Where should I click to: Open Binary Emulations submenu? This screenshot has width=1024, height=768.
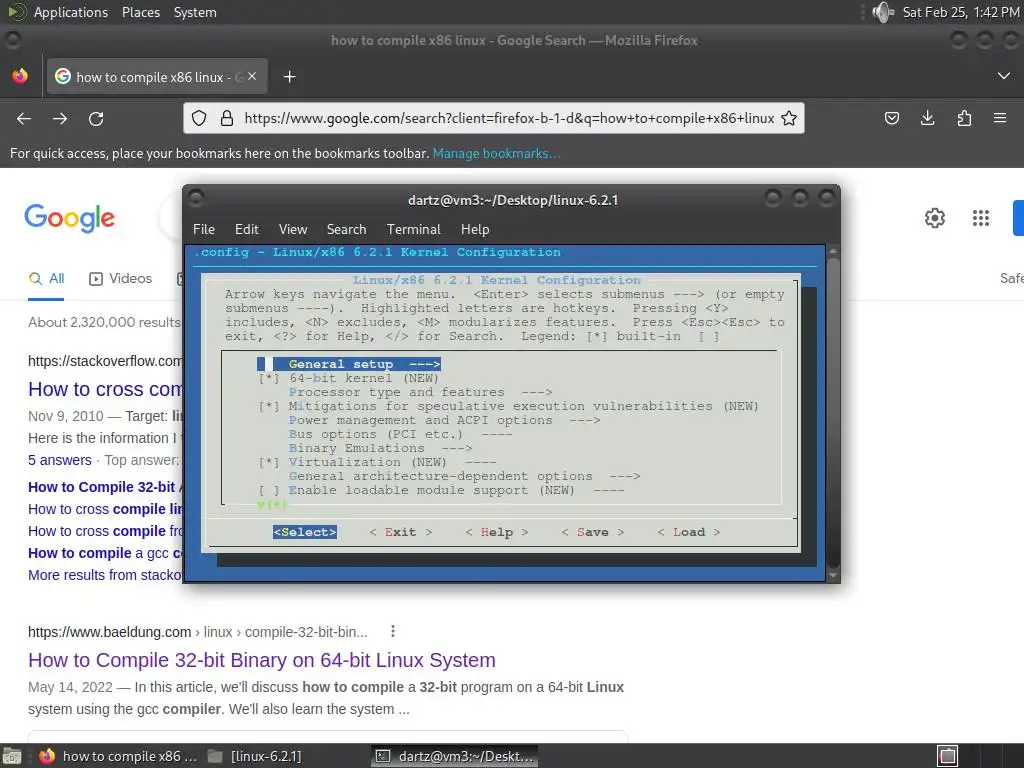tap(380, 448)
